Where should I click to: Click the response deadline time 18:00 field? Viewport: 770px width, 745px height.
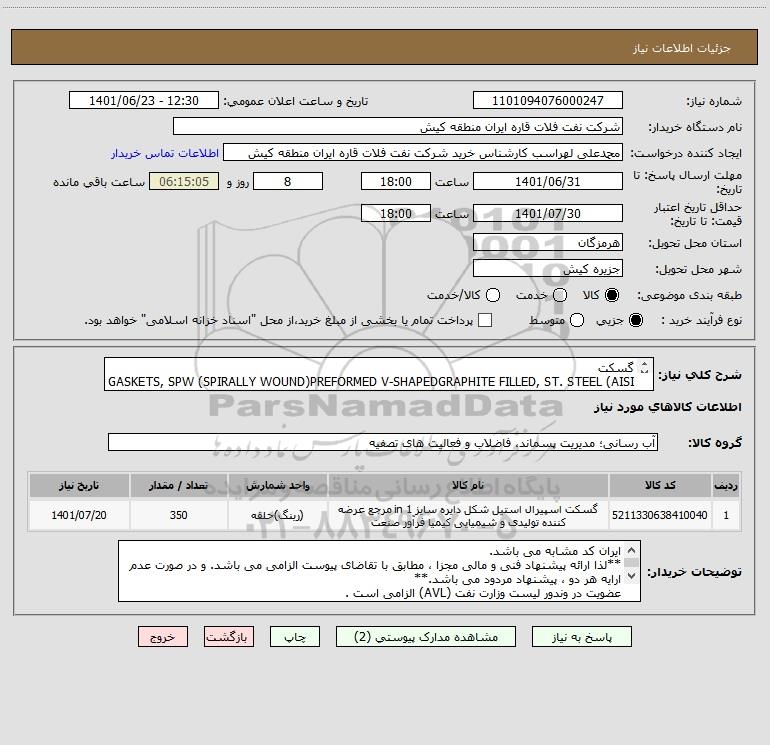click(396, 181)
